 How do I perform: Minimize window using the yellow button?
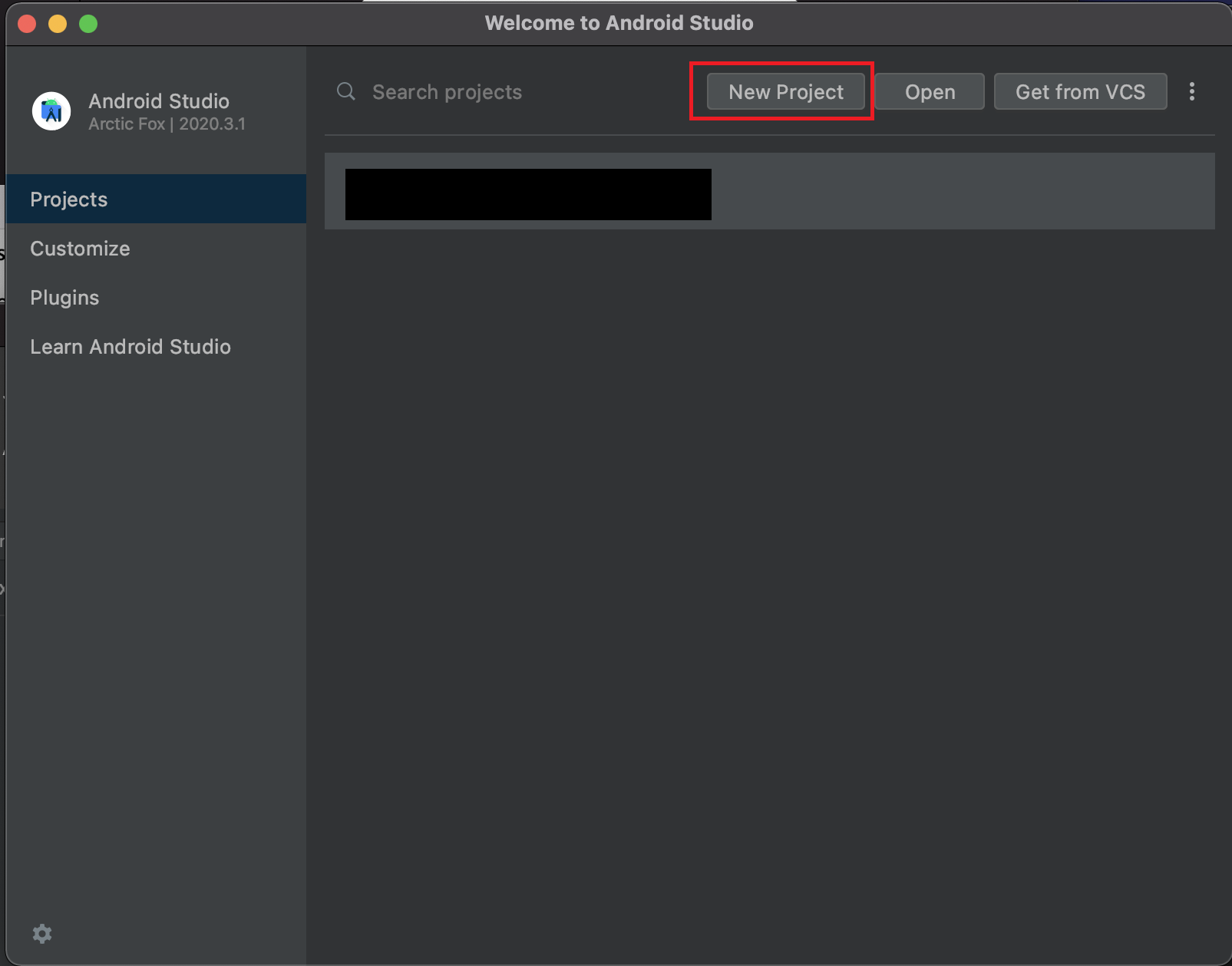click(58, 24)
